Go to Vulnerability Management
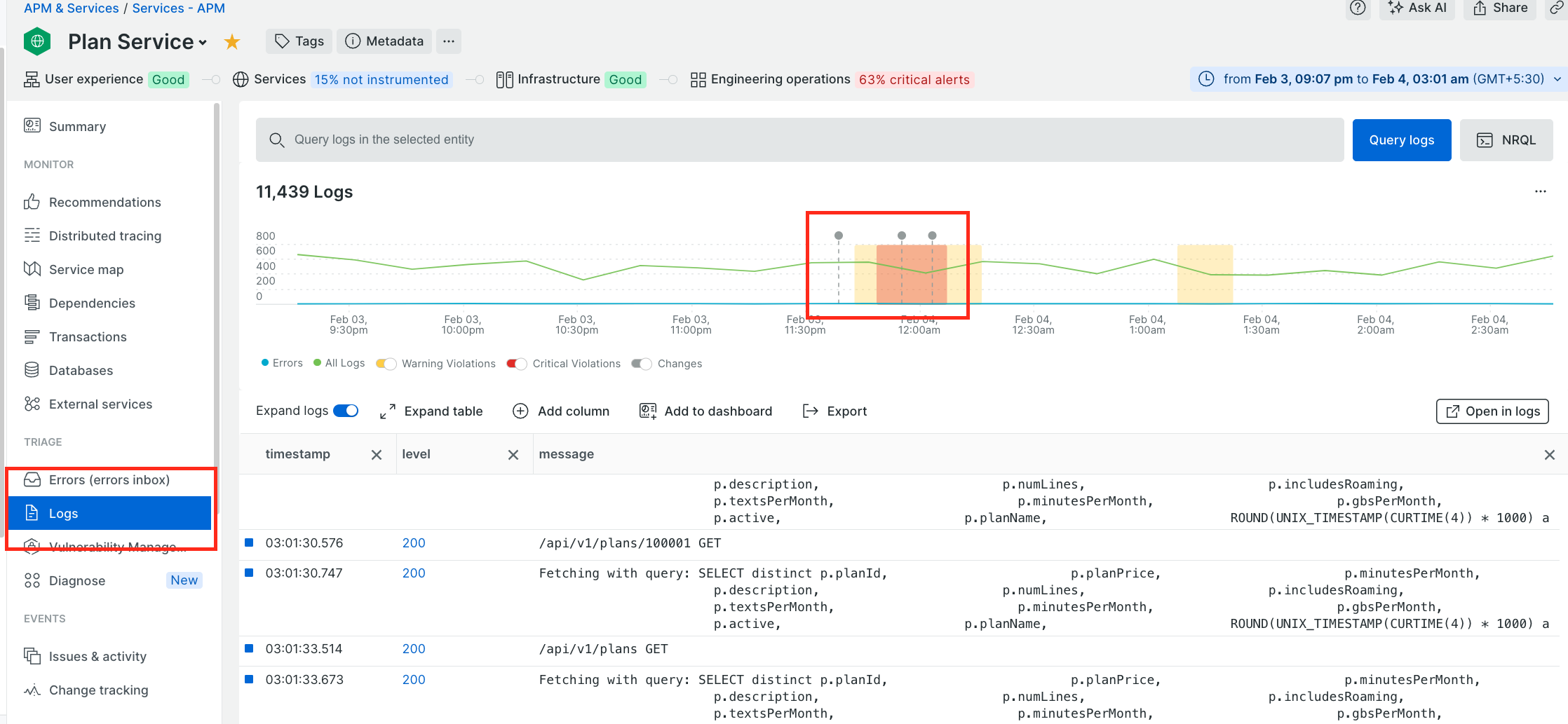This screenshot has width=1568, height=724. (109, 547)
